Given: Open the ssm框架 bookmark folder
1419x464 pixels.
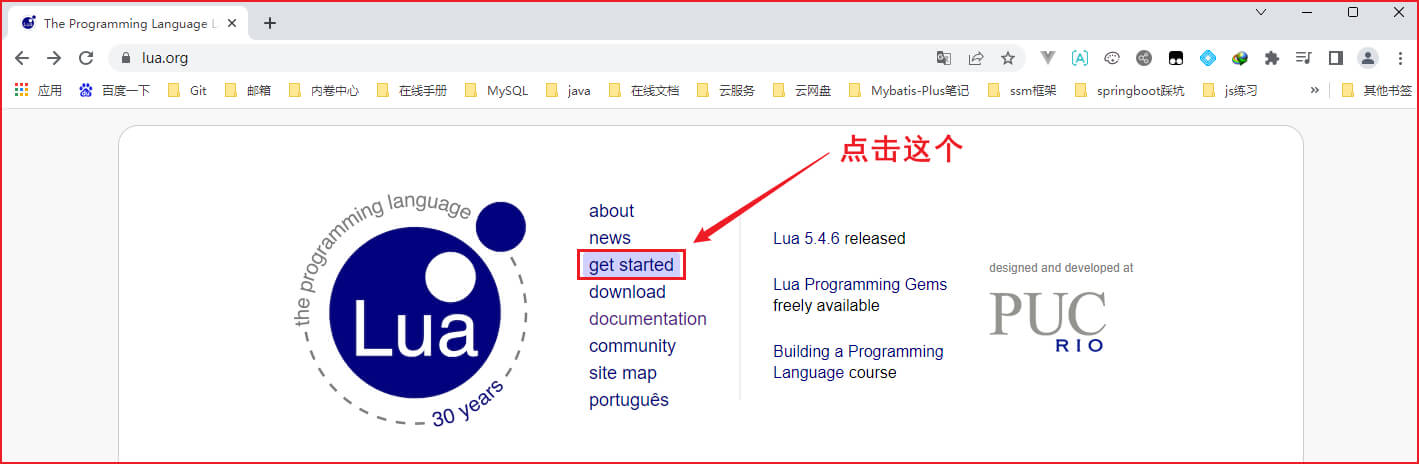Looking at the screenshot, I should 1022,90.
